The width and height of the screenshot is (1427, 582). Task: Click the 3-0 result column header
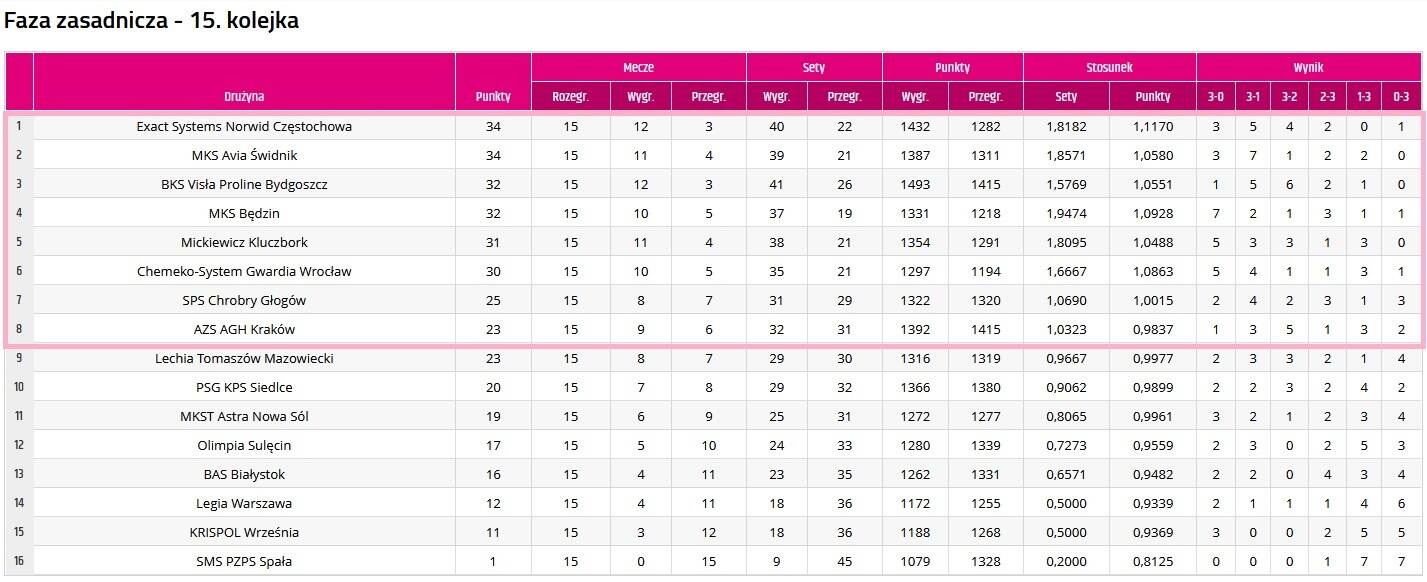point(1215,97)
